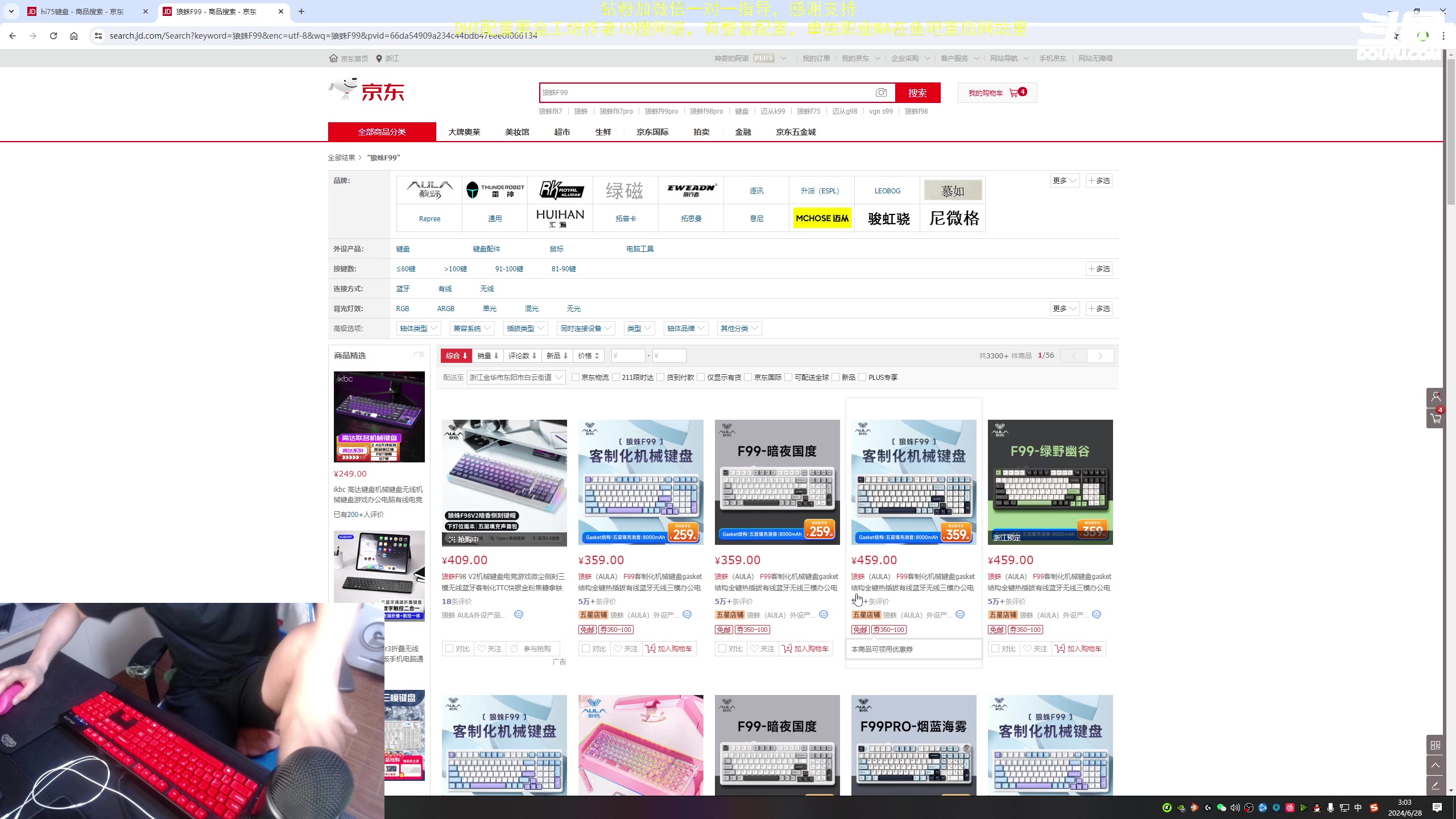Go to next results page arrow
Screen dimensions: 1456x819
(1100, 356)
